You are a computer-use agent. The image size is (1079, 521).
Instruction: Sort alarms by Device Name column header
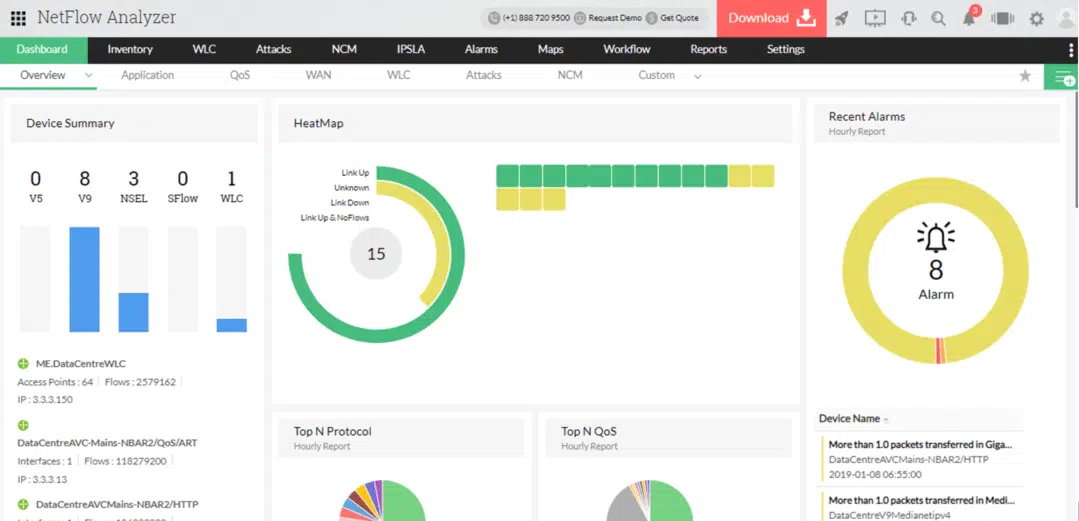click(849, 418)
